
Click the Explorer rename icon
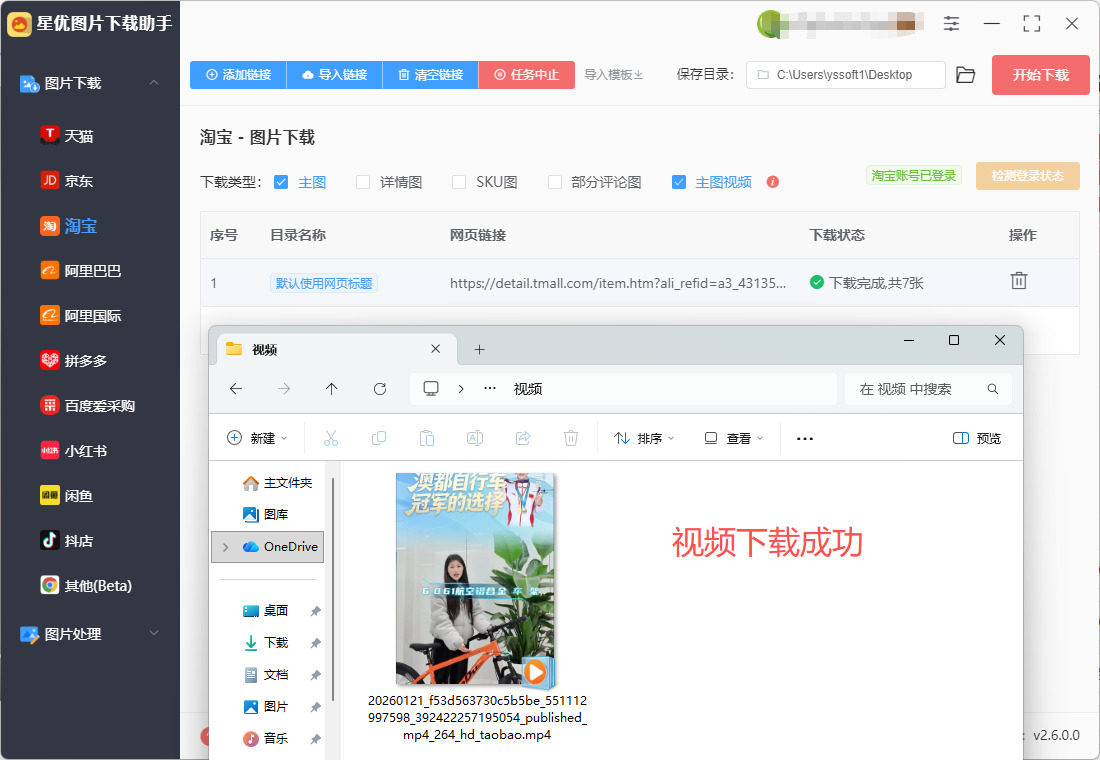point(475,439)
